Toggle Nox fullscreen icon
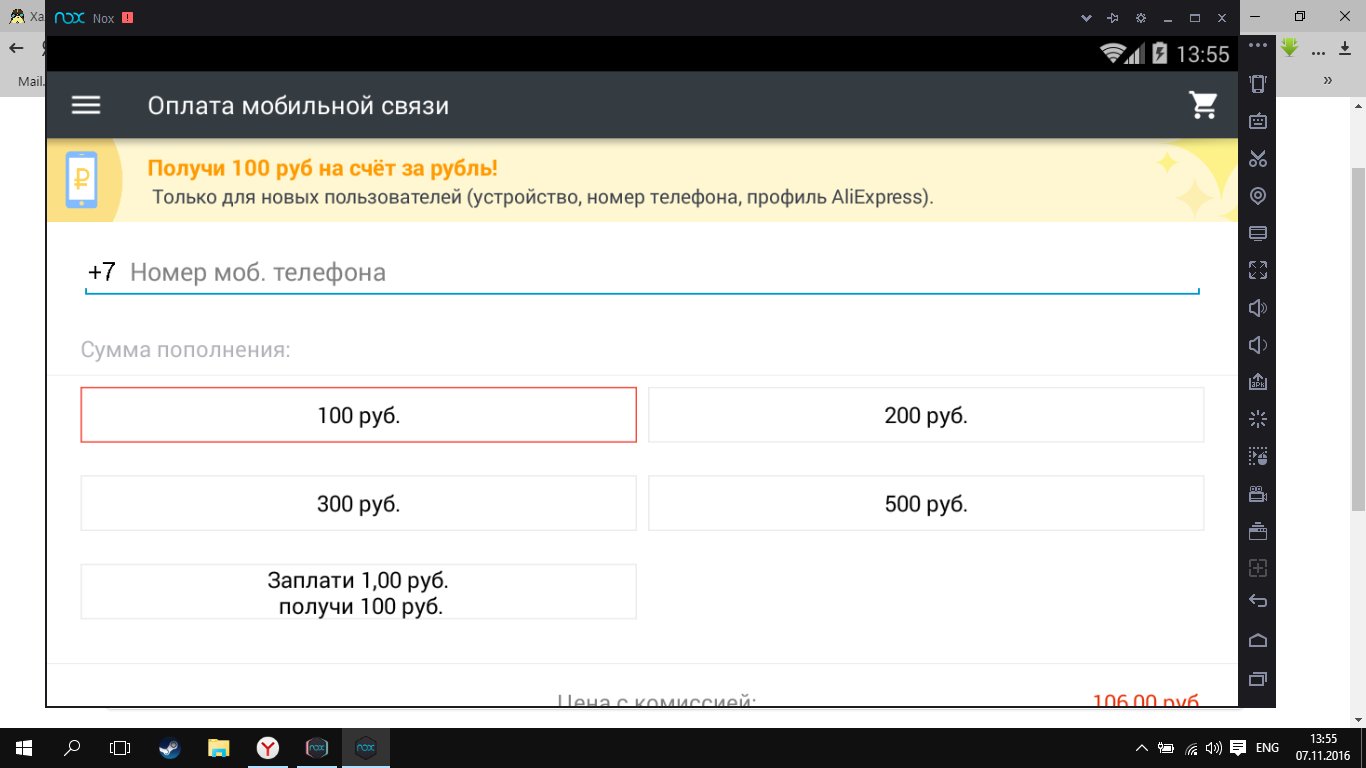The width and height of the screenshot is (1366, 768). 1258,270
